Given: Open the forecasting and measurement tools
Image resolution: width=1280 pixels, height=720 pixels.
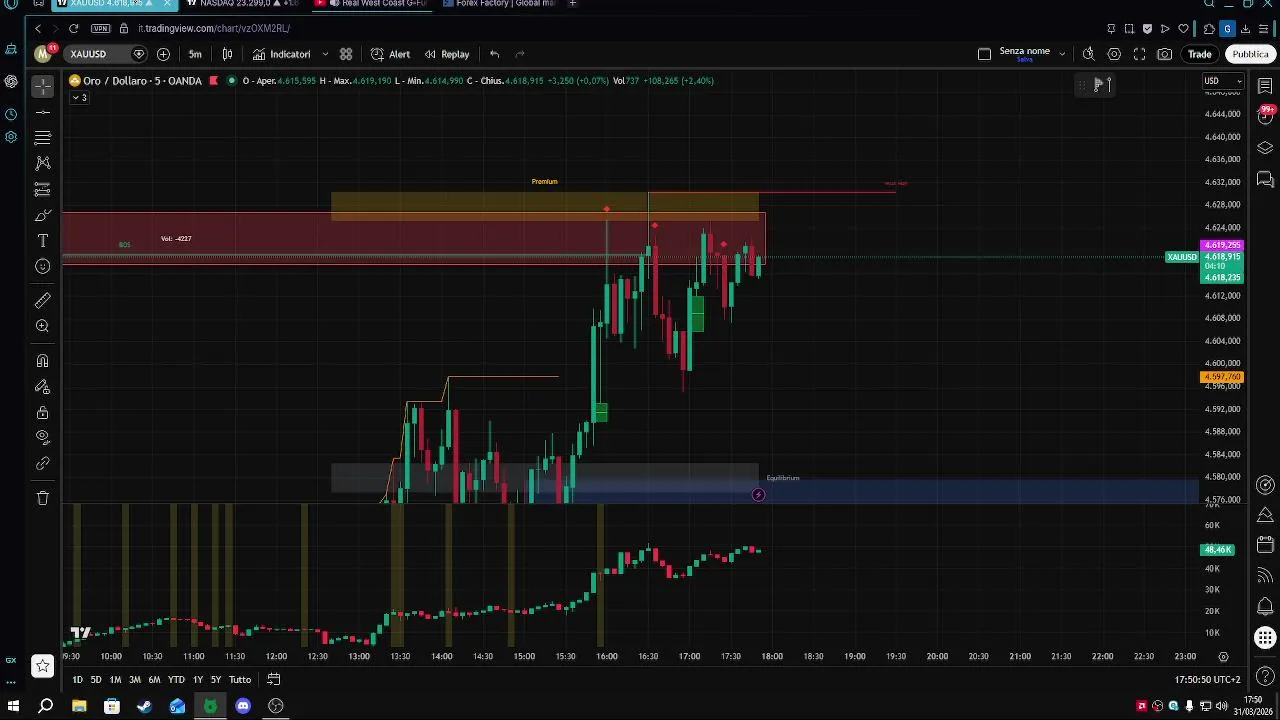Looking at the screenshot, I should click(42, 189).
